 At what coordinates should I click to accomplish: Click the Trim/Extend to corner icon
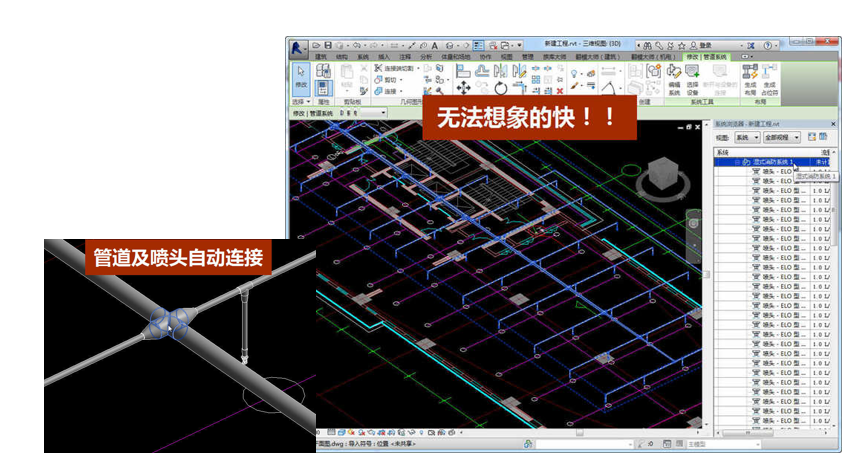point(519,87)
